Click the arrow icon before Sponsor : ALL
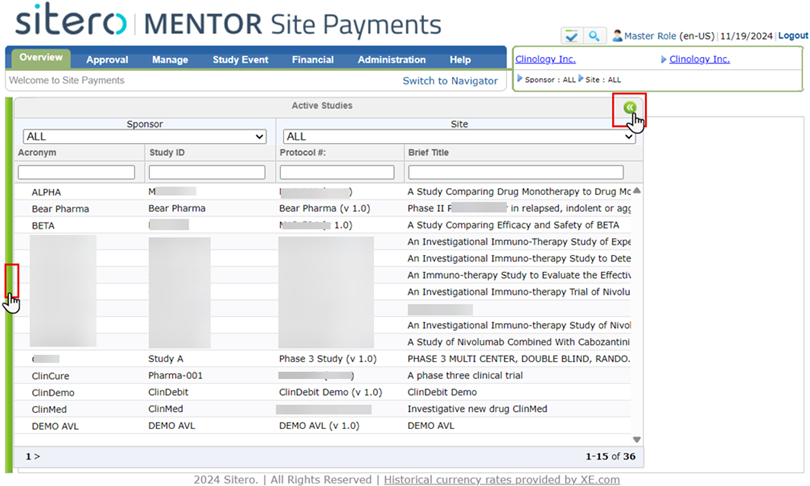This screenshot has height=486, width=810. pos(520,79)
